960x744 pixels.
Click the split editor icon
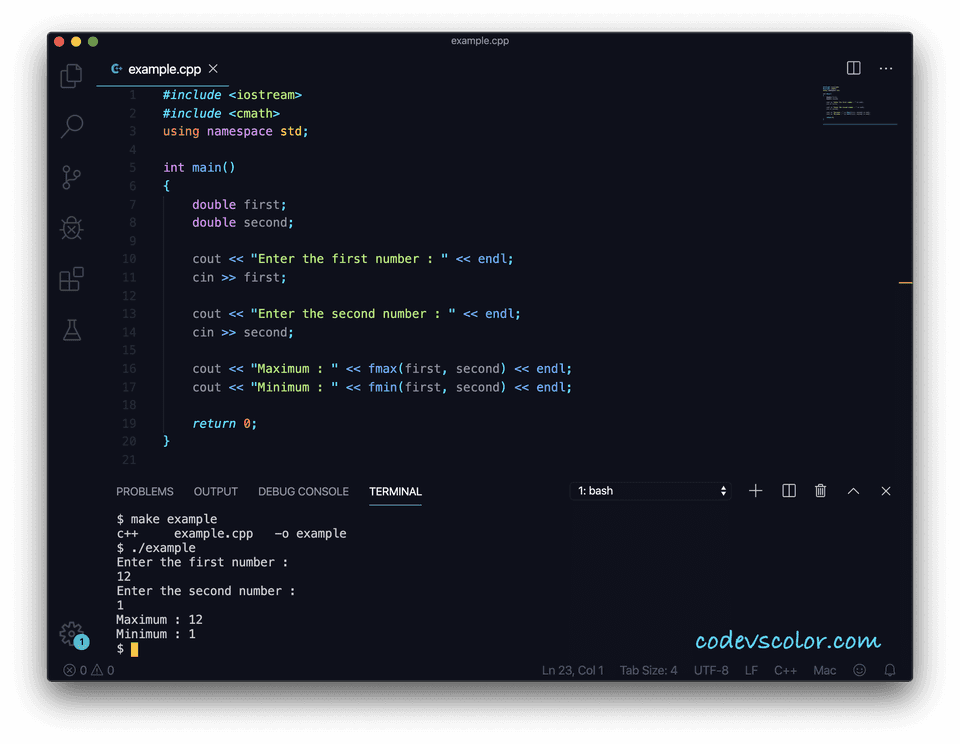coord(853,68)
